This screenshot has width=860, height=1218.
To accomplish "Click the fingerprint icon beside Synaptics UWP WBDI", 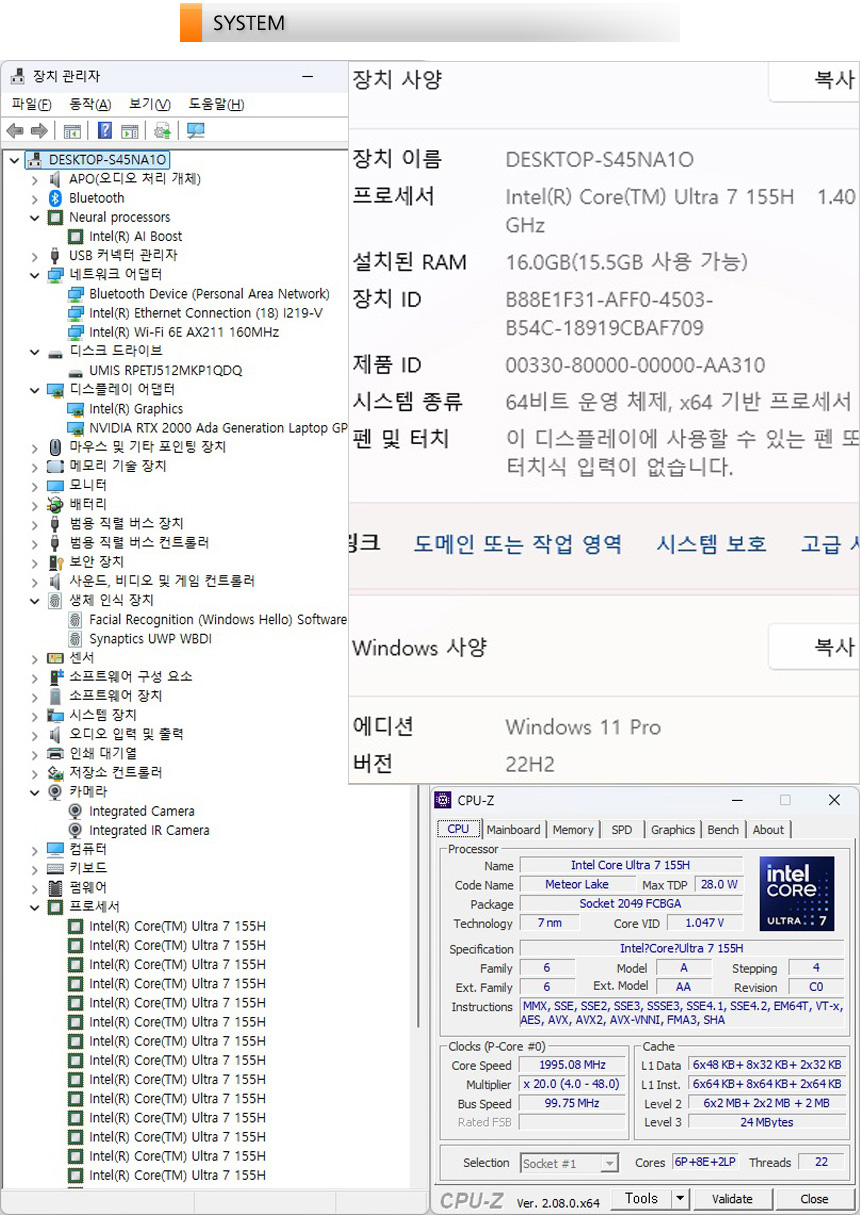I will point(75,639).
